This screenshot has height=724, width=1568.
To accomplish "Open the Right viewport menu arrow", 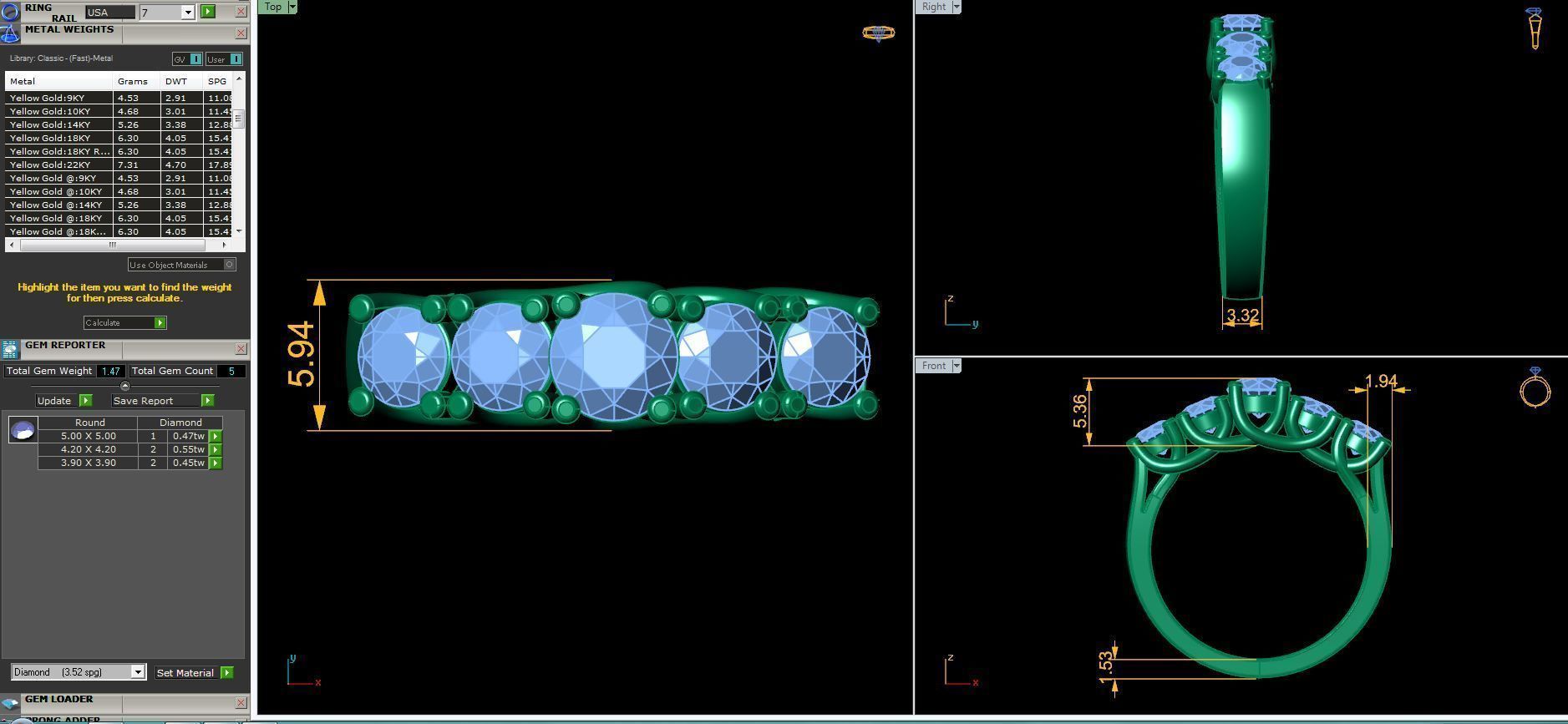I will point(957,7).
